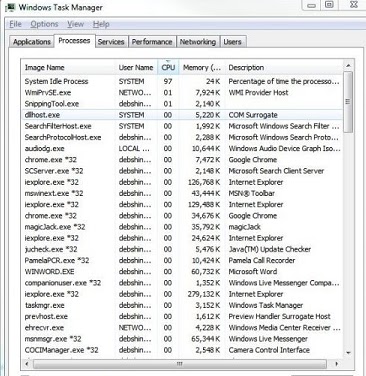Select the ehrecvr.exe process

tap(182, 328)
